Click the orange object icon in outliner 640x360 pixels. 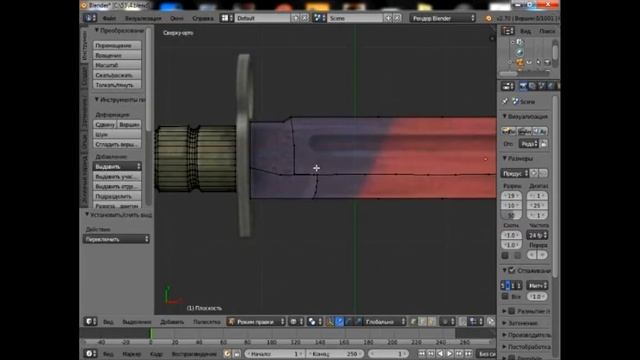click(x=520, y=62)
